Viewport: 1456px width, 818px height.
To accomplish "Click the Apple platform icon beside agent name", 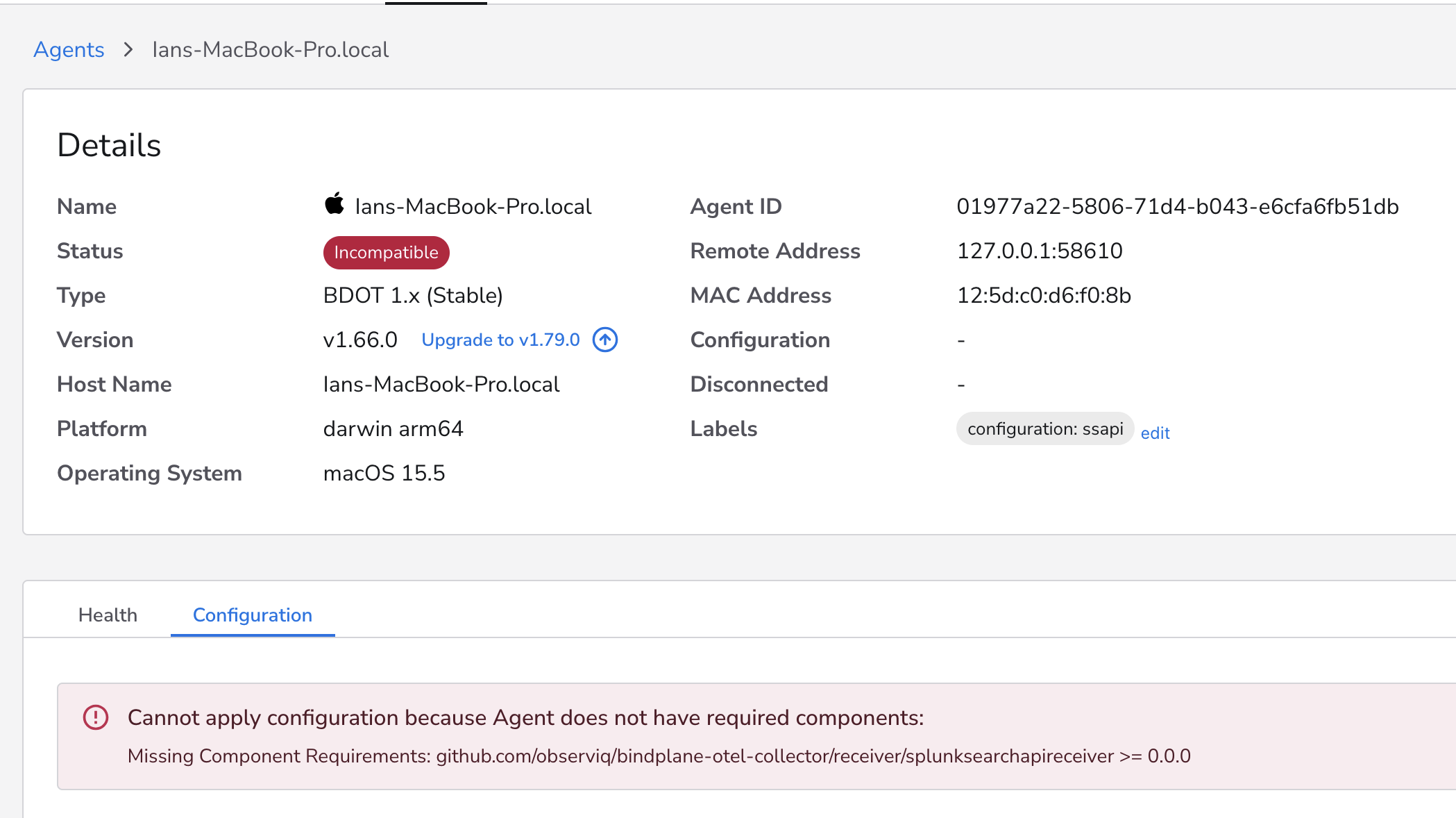I will coord(335,203).
